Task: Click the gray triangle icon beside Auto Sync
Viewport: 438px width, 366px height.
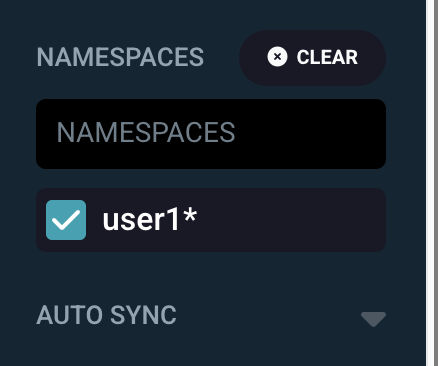Action: pyautogui.click(x=373, y=319)
